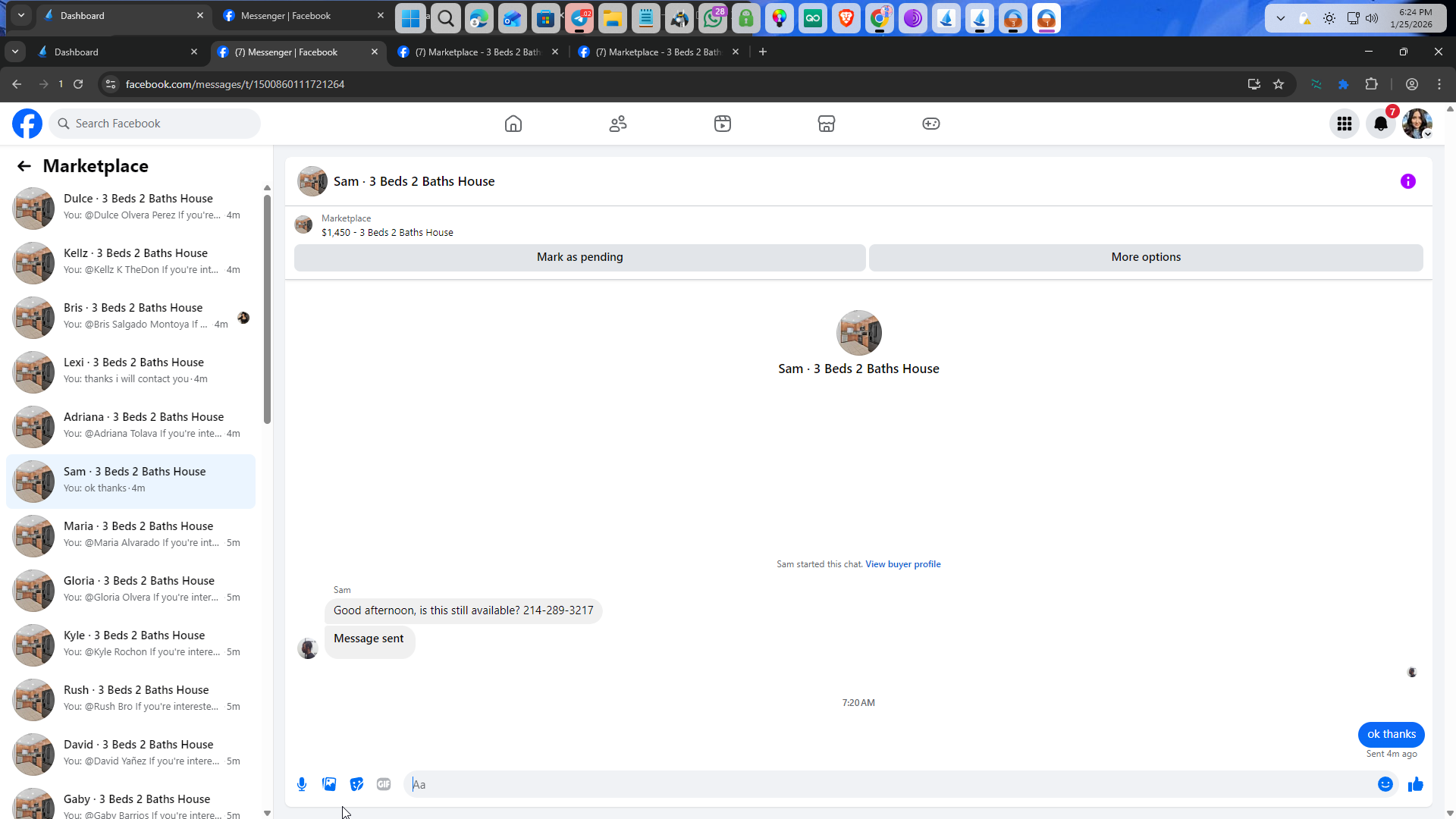
Task: Open the Brave browser taskbar icon
Action: click(x=846, y=19)
